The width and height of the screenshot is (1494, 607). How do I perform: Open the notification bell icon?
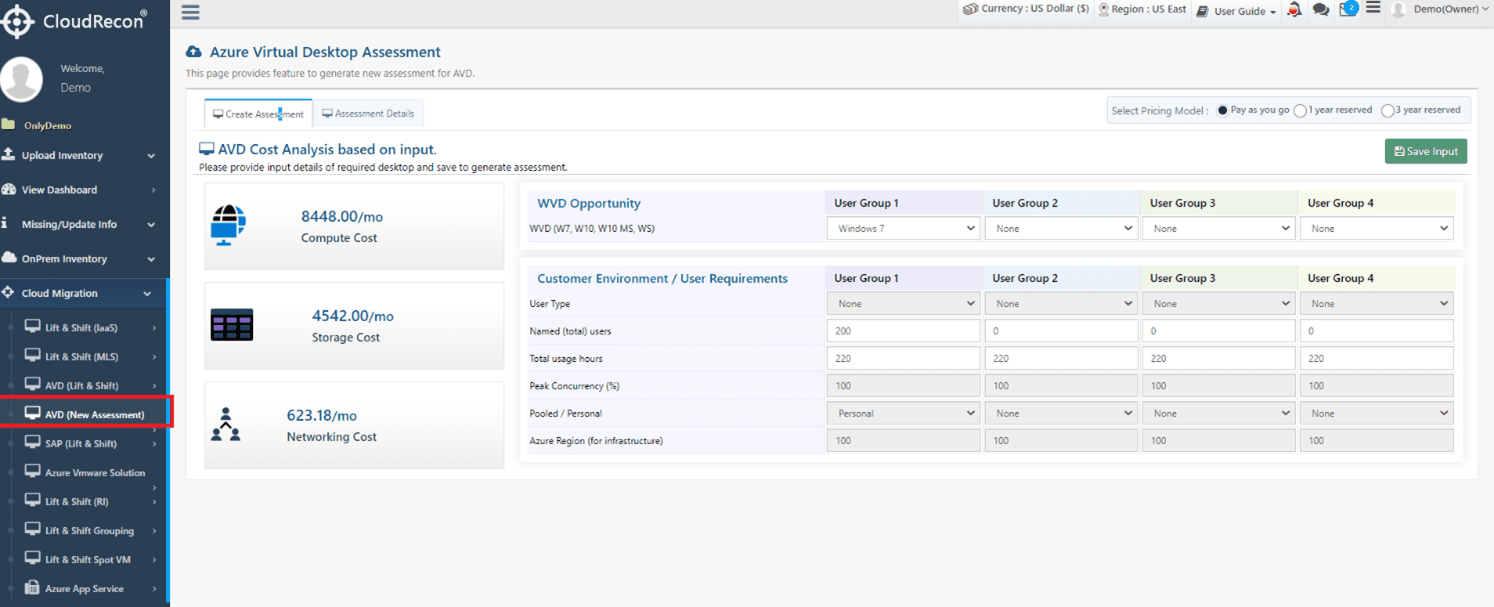click(1294, 10)
